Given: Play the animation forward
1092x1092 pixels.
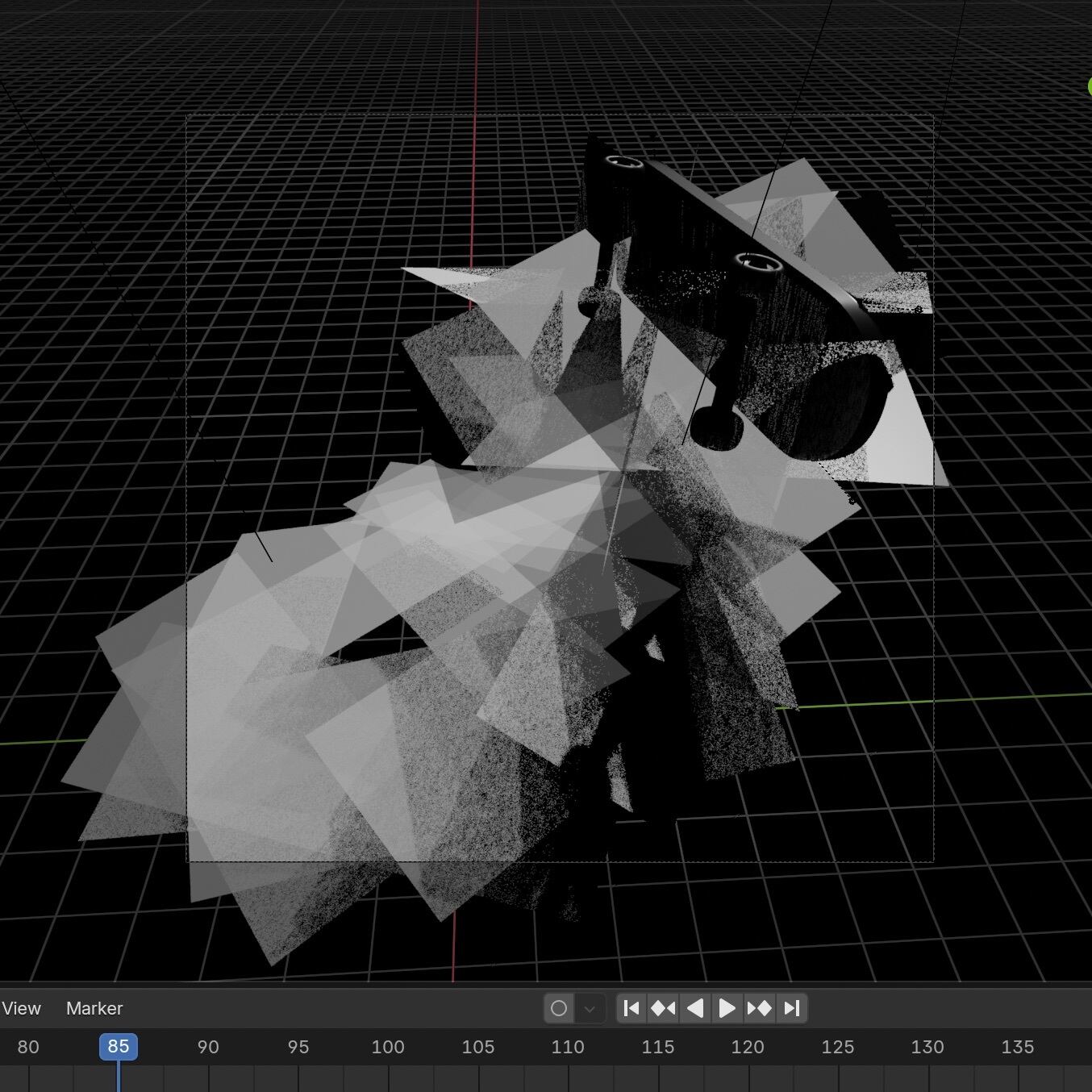Looking at the screenshot, I should click(x=727, y=1008).
